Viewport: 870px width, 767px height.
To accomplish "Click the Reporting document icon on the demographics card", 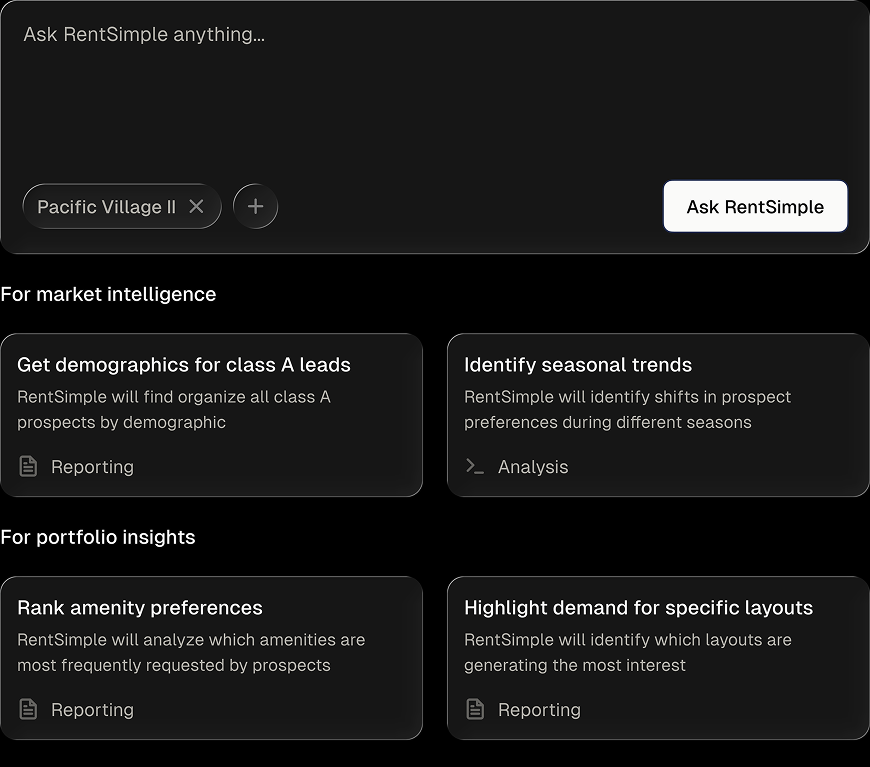I will (x=27, y=467).
